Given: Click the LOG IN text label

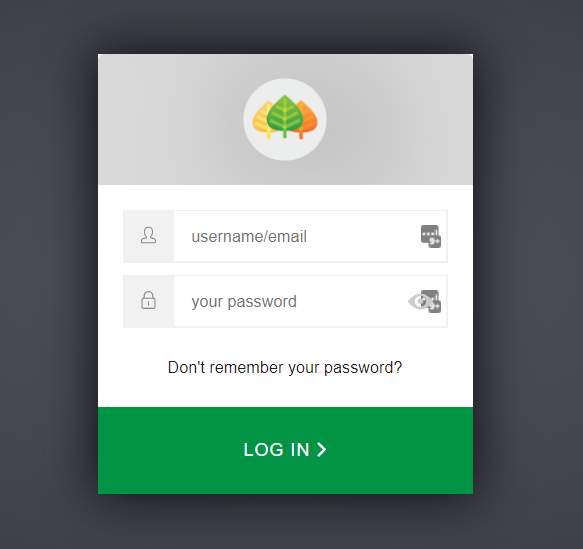Looking at the screenshot, I should (276, 450).
